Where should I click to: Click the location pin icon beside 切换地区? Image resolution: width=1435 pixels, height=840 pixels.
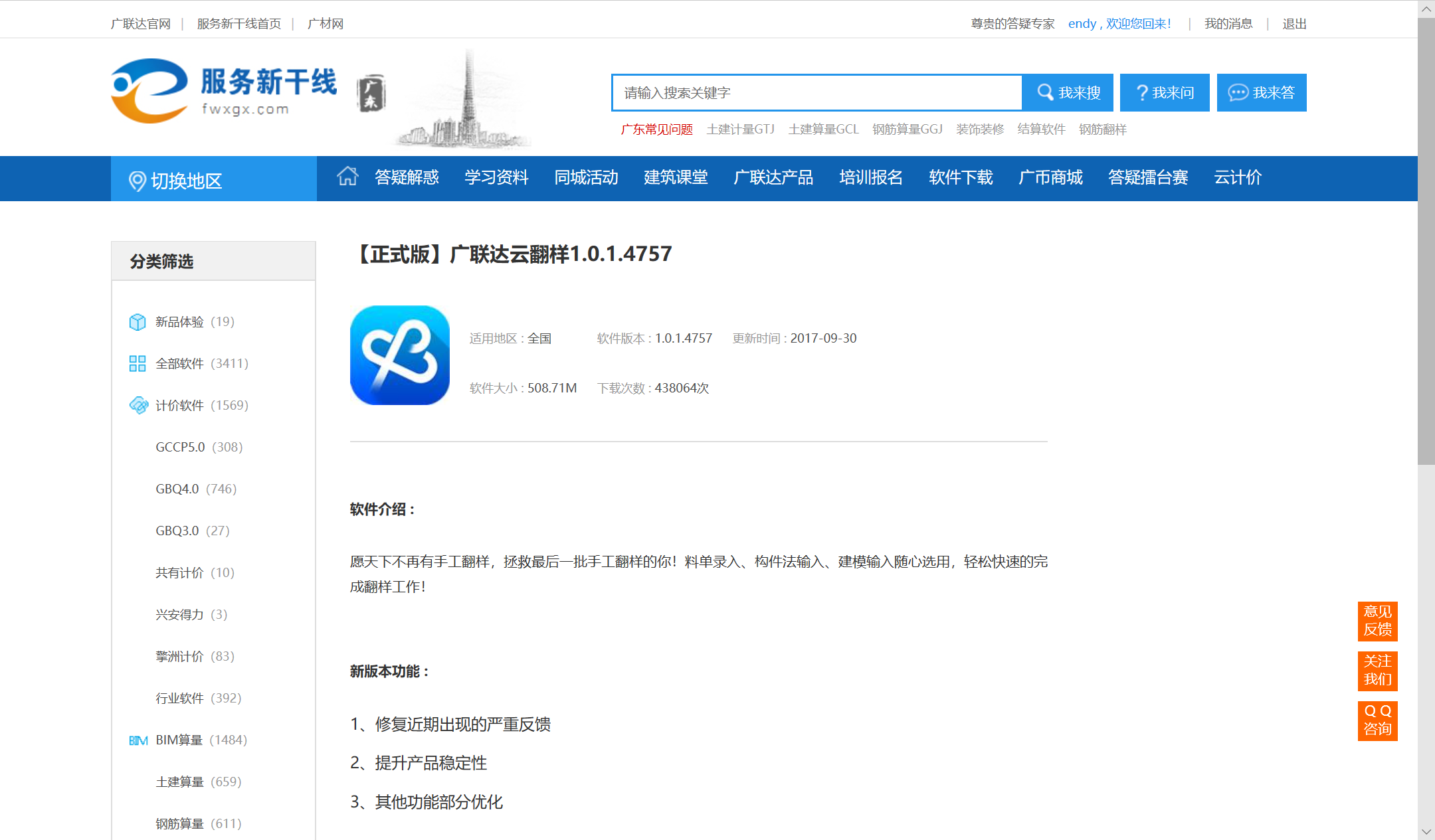[137, 181]
